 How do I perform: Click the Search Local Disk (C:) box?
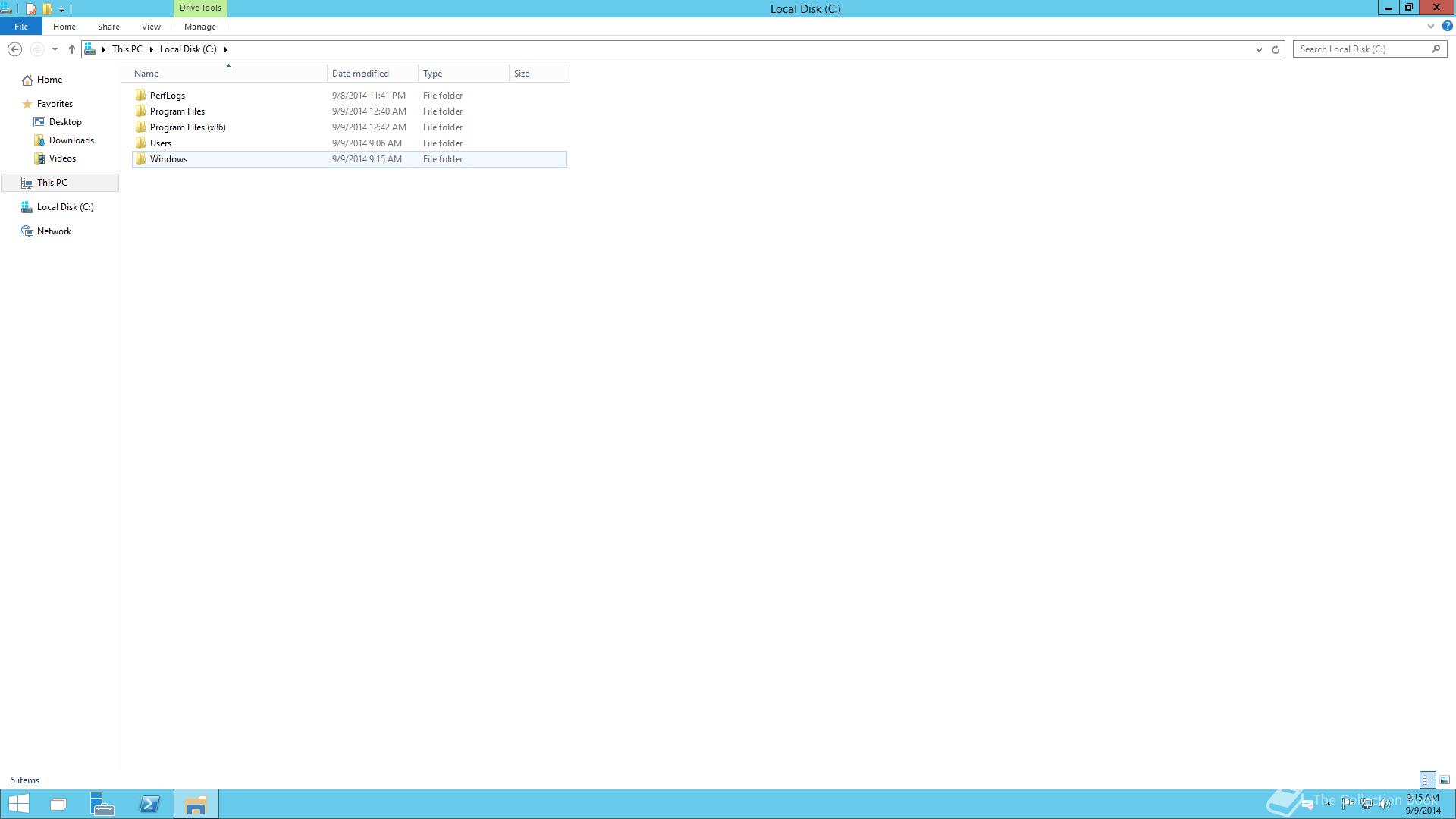pyautogui.click(x=1361, y=49)
